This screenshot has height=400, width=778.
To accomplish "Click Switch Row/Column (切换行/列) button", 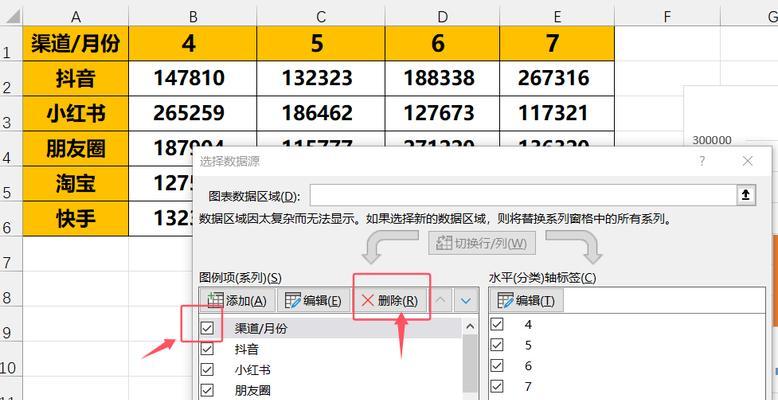I will click(481, 243).
